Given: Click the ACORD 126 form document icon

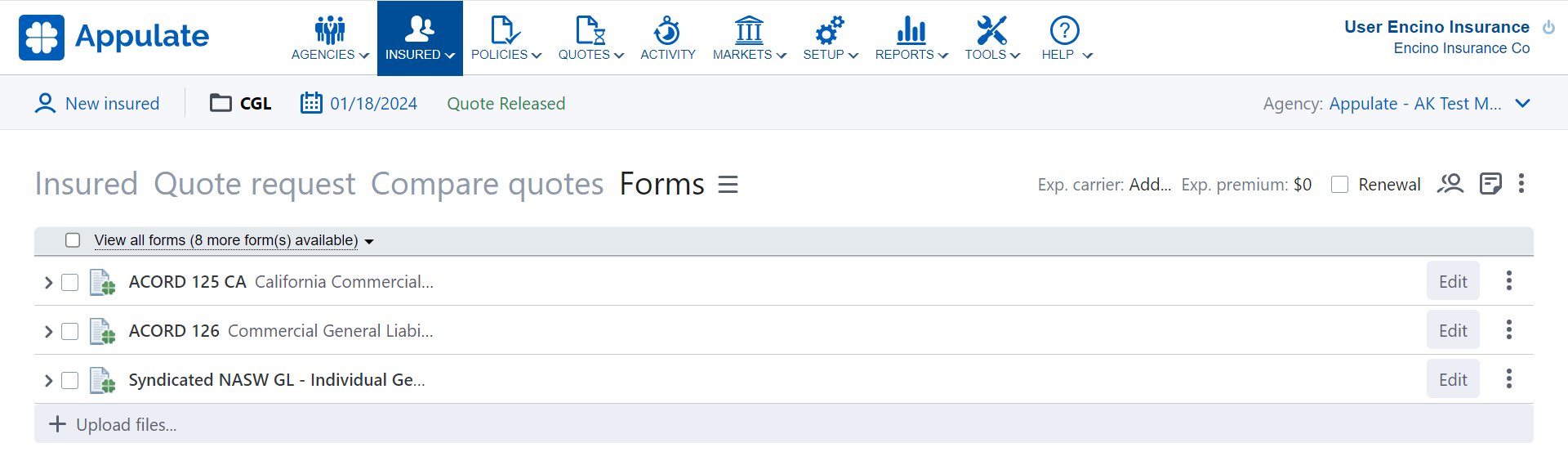Looking at the screenshot, I should (x=102, y=331).
